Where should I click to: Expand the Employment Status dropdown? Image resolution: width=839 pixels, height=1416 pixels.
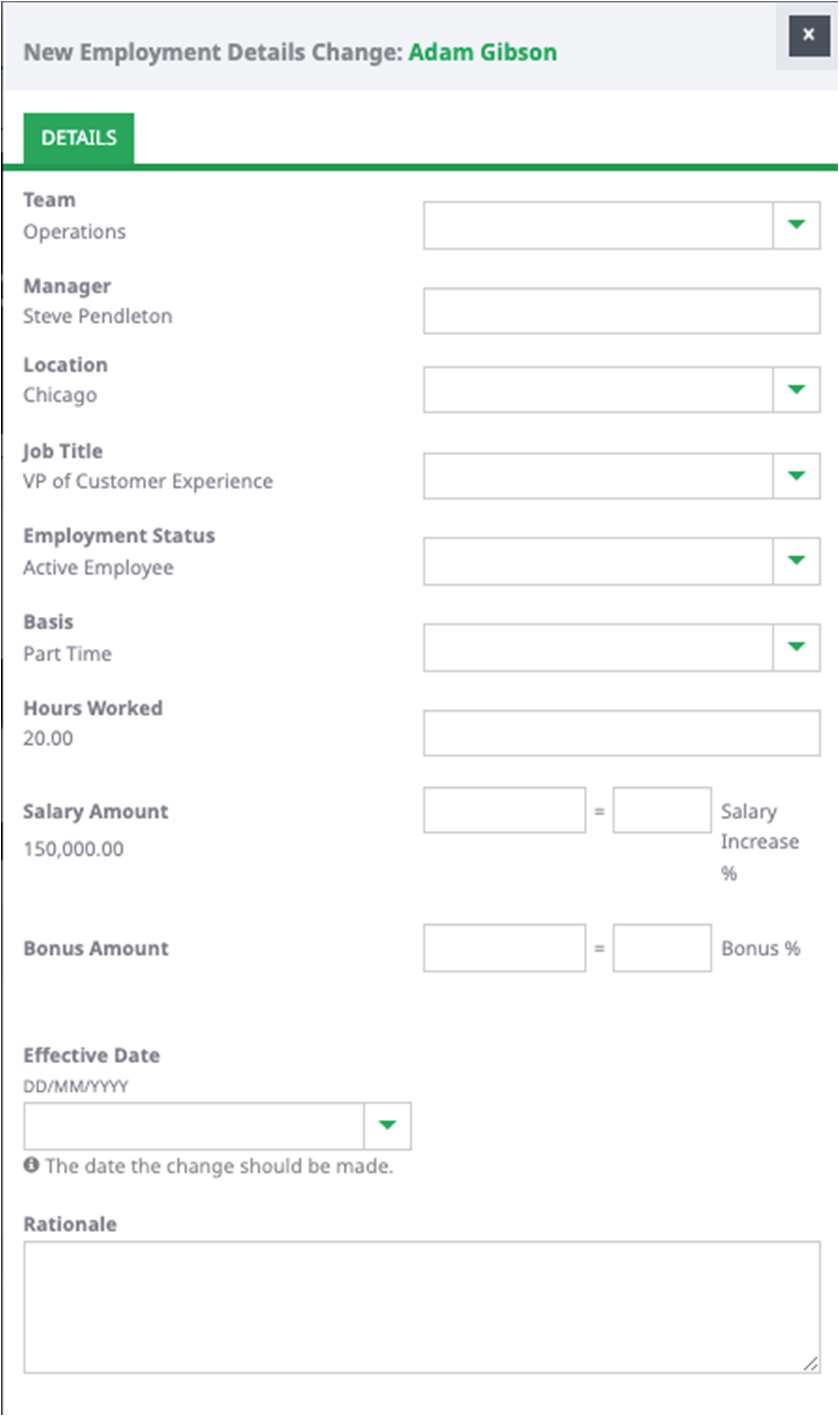[796, 561]
